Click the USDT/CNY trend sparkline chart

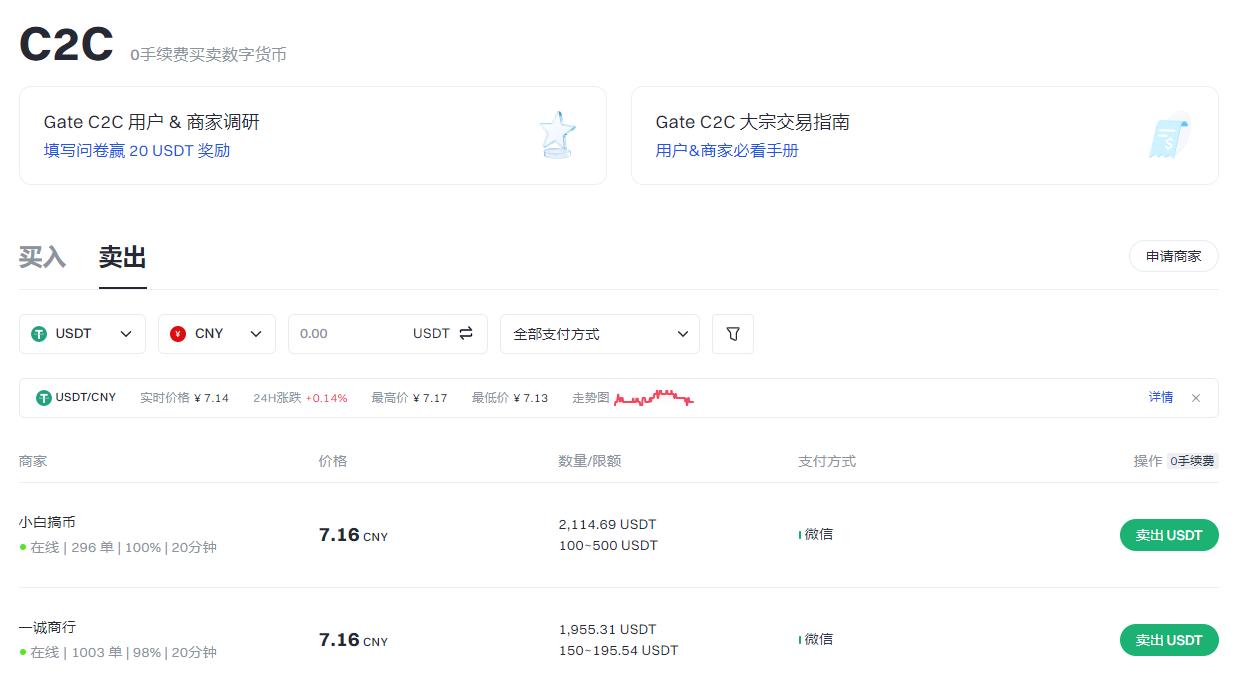pyautogui.click(x=654, y=398)
